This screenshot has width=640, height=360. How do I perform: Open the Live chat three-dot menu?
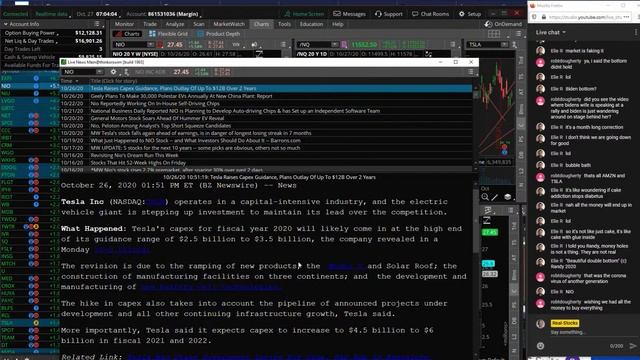[x=636, y=32]
